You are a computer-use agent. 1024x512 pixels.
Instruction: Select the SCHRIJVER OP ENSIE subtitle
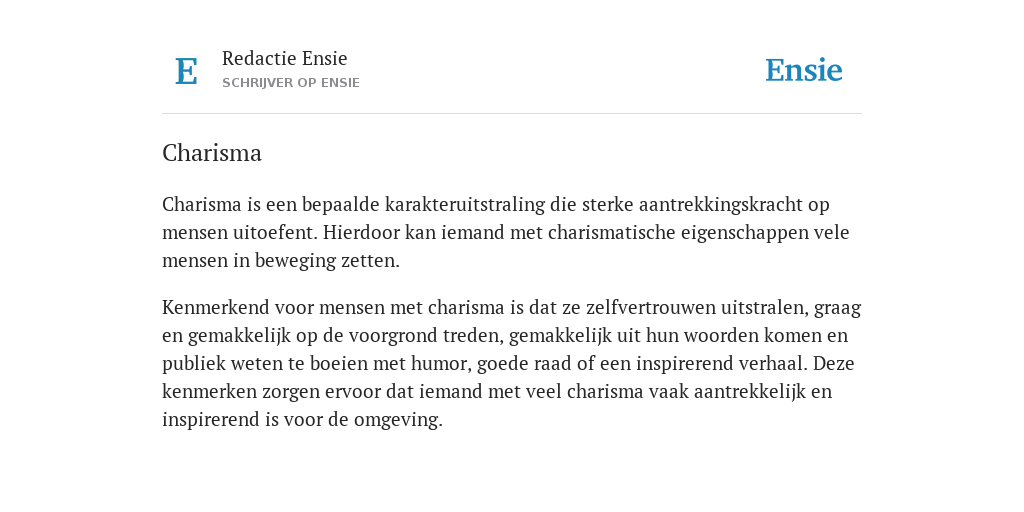coord(291,83)
